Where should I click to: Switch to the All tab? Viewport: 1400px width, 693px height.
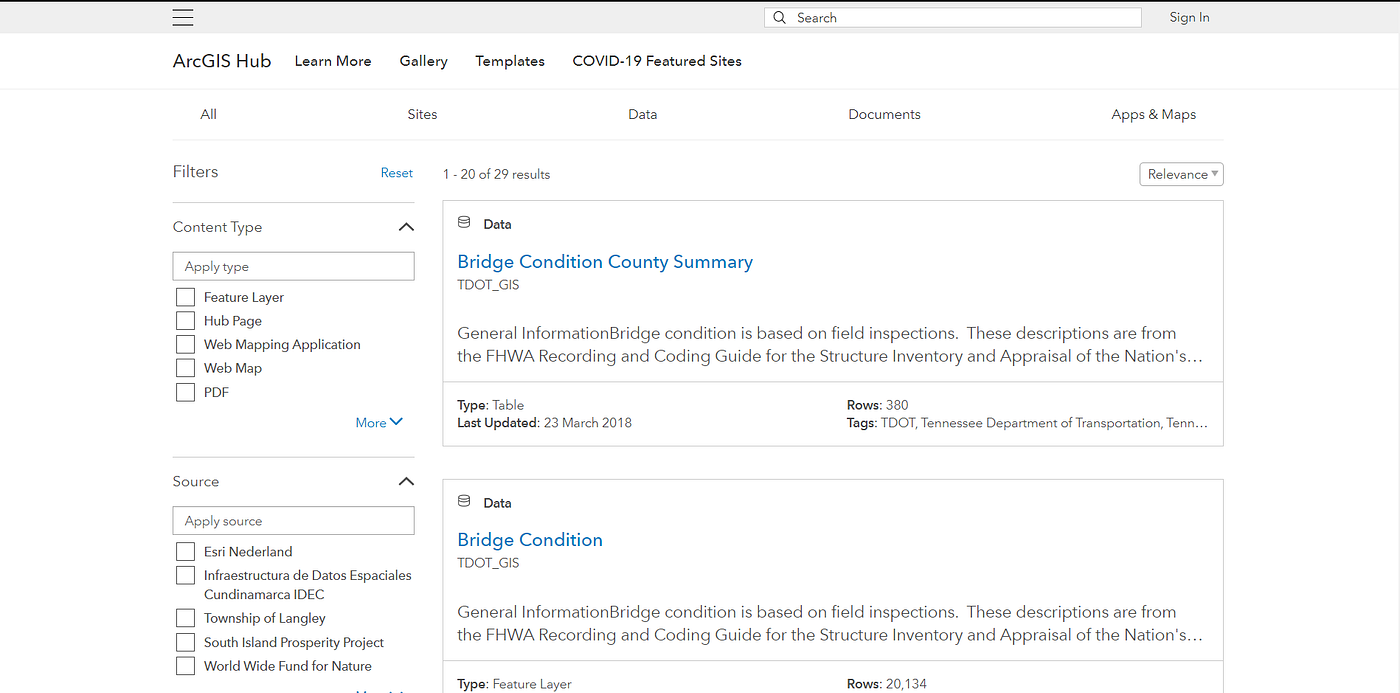pyautogui.click(x=208, y=114)
